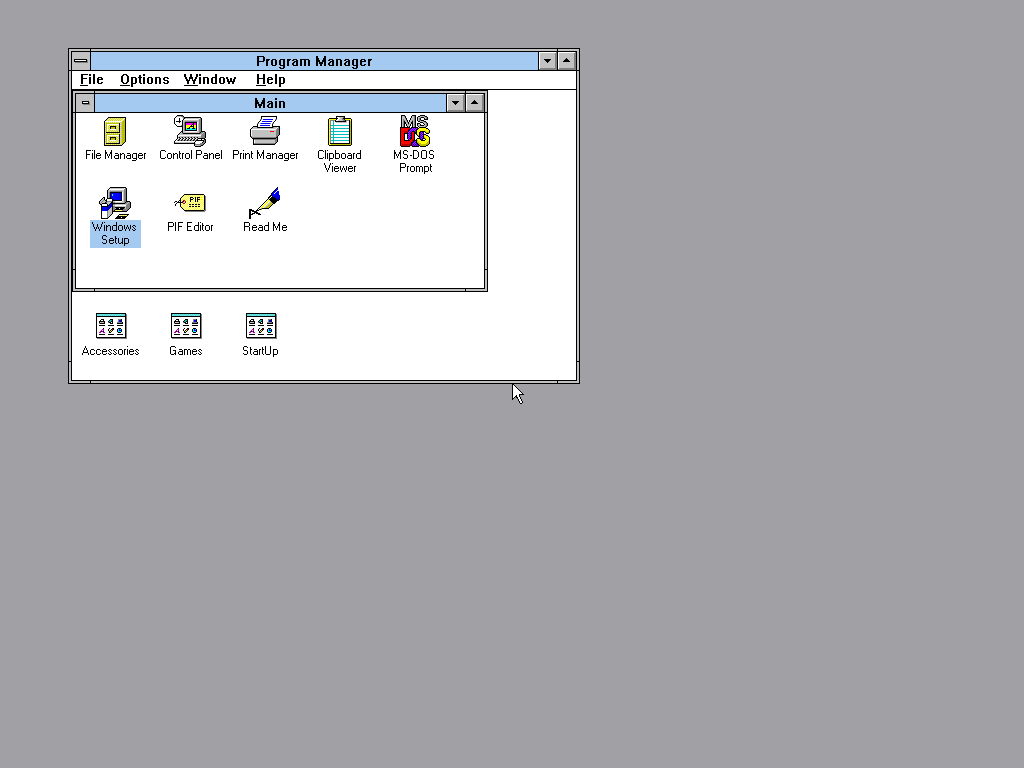Open the StartUp program group
This screenshot has width=1024, height=768.
(x=259, y=326)
